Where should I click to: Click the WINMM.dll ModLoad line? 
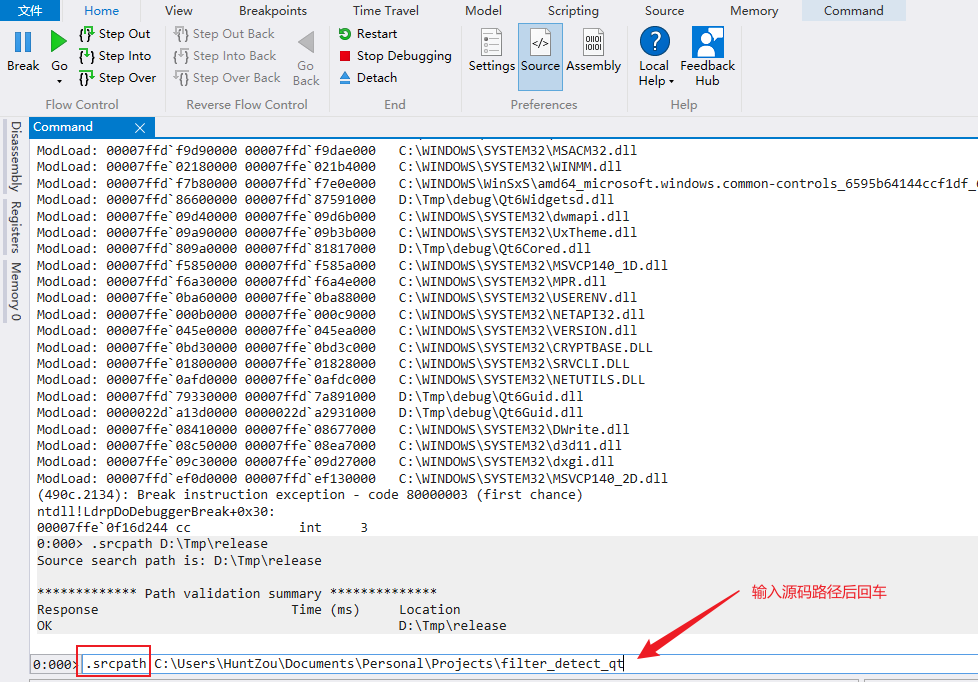pos(329,167)
